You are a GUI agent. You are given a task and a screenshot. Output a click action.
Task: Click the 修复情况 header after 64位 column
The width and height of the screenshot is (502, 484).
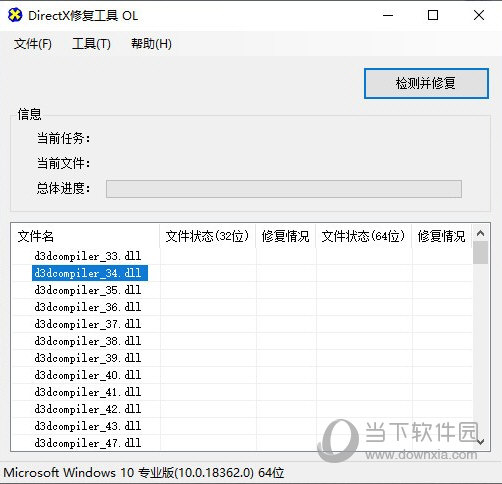(442, 236)
